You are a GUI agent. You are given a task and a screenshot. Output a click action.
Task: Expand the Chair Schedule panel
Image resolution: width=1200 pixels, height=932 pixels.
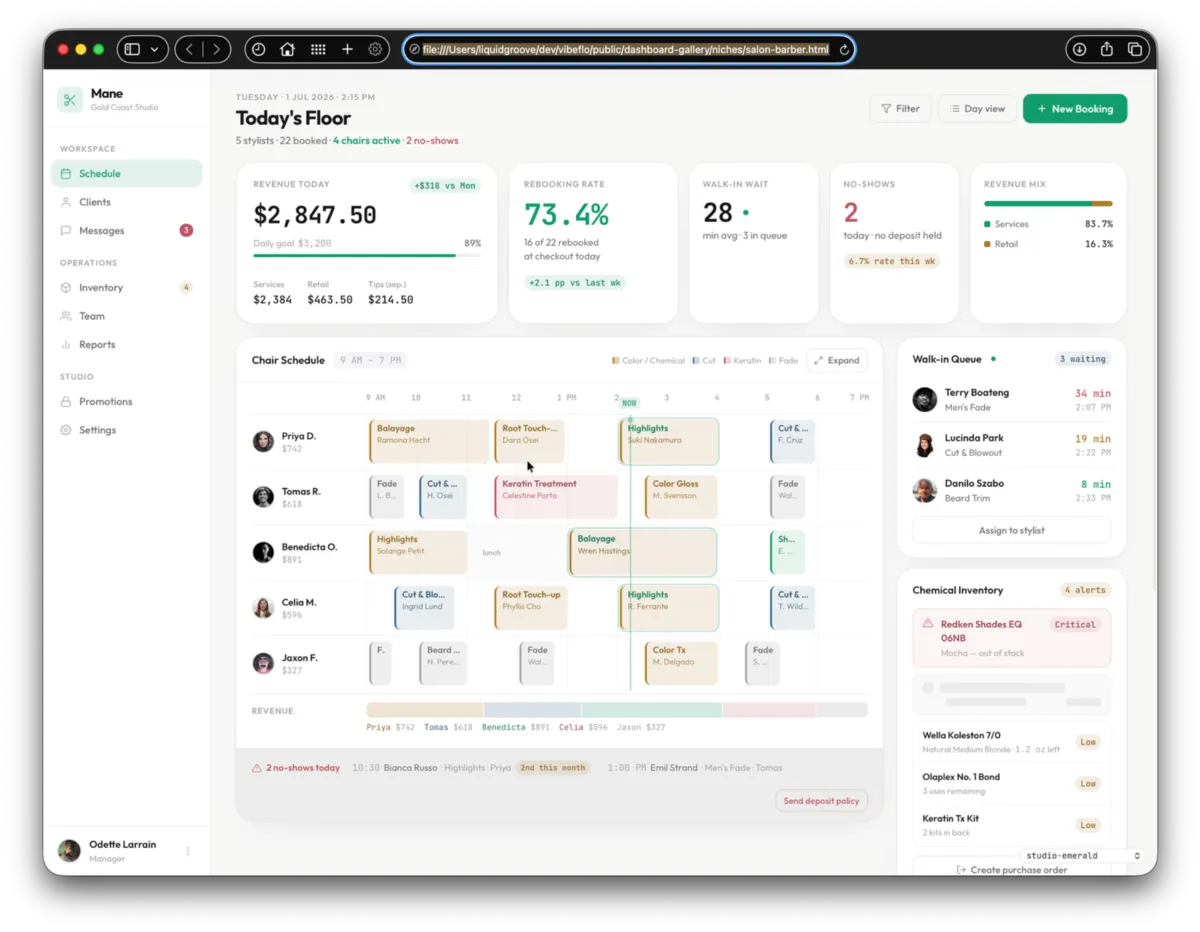click(x=837, y=360)
